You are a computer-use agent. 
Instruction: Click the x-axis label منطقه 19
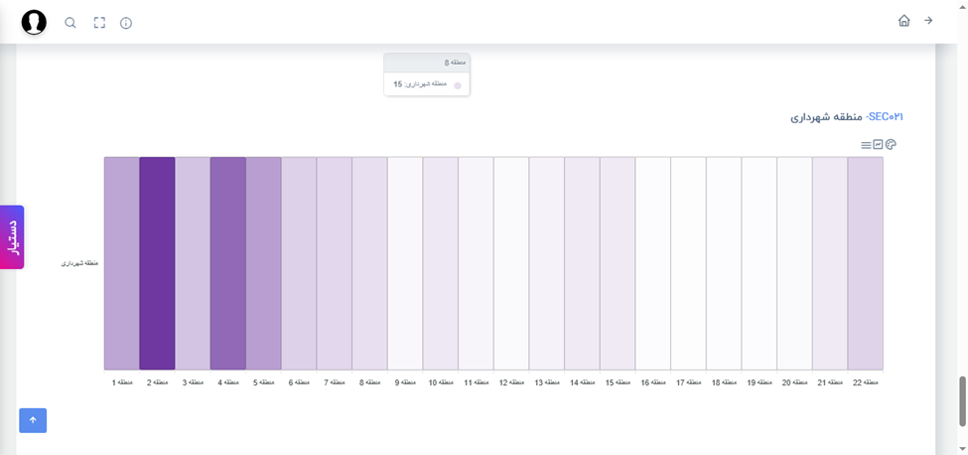click(759, 383)
